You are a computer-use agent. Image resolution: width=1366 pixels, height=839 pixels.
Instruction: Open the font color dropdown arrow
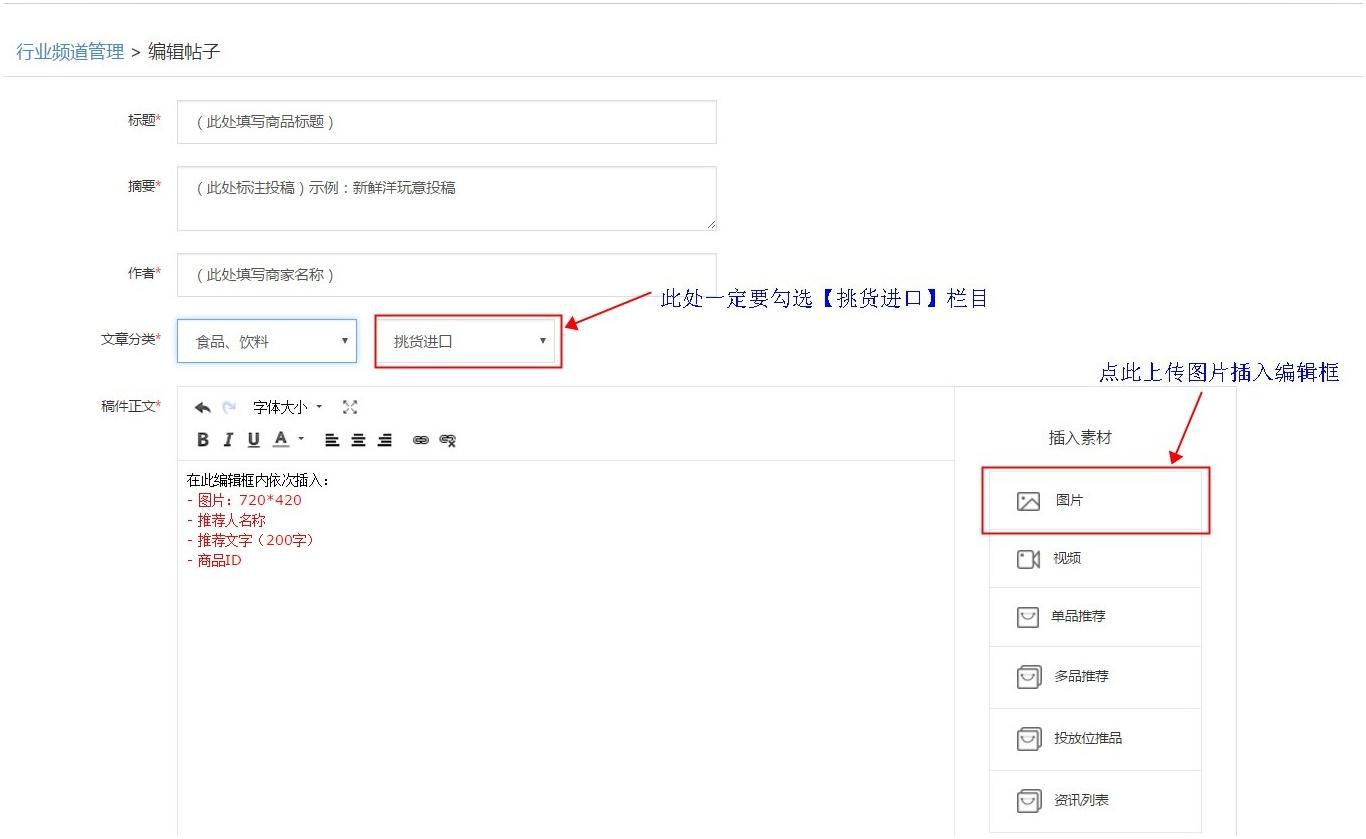tap(301, 440)
